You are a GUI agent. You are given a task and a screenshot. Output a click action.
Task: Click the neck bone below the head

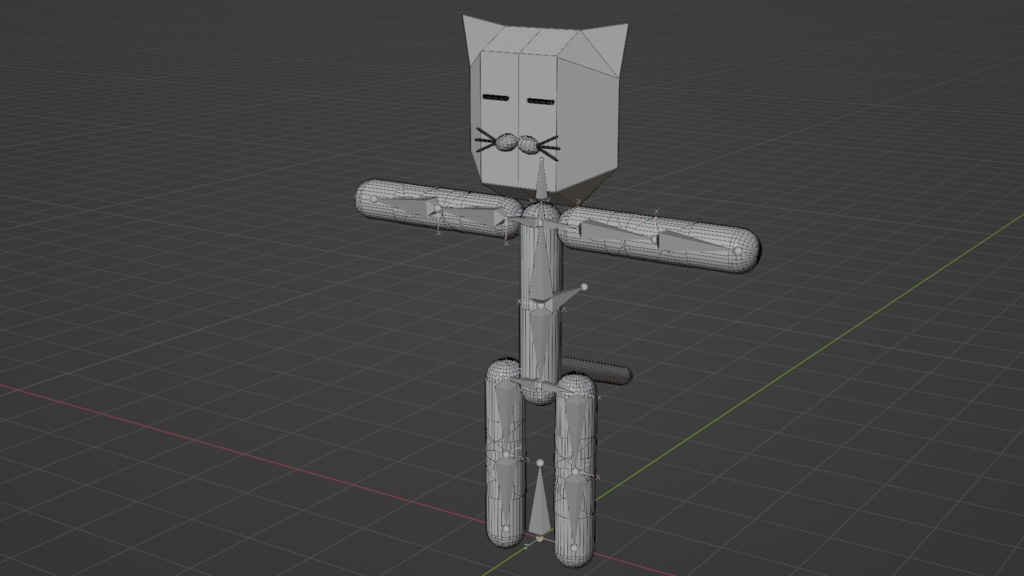(541, 180)
